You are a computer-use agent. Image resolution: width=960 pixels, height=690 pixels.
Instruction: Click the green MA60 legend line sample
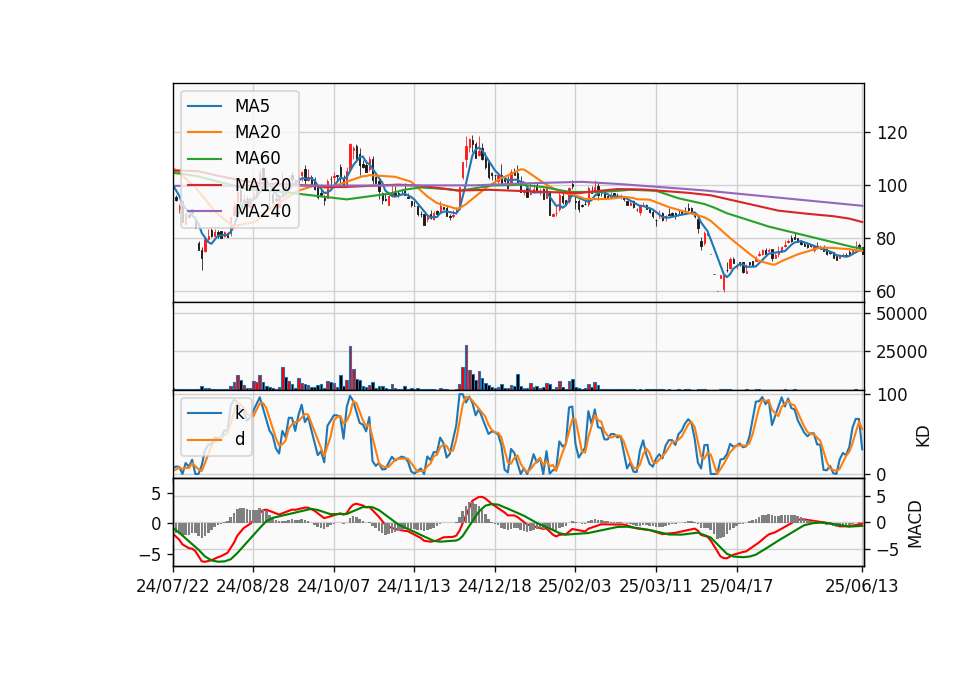pos(204,159)
